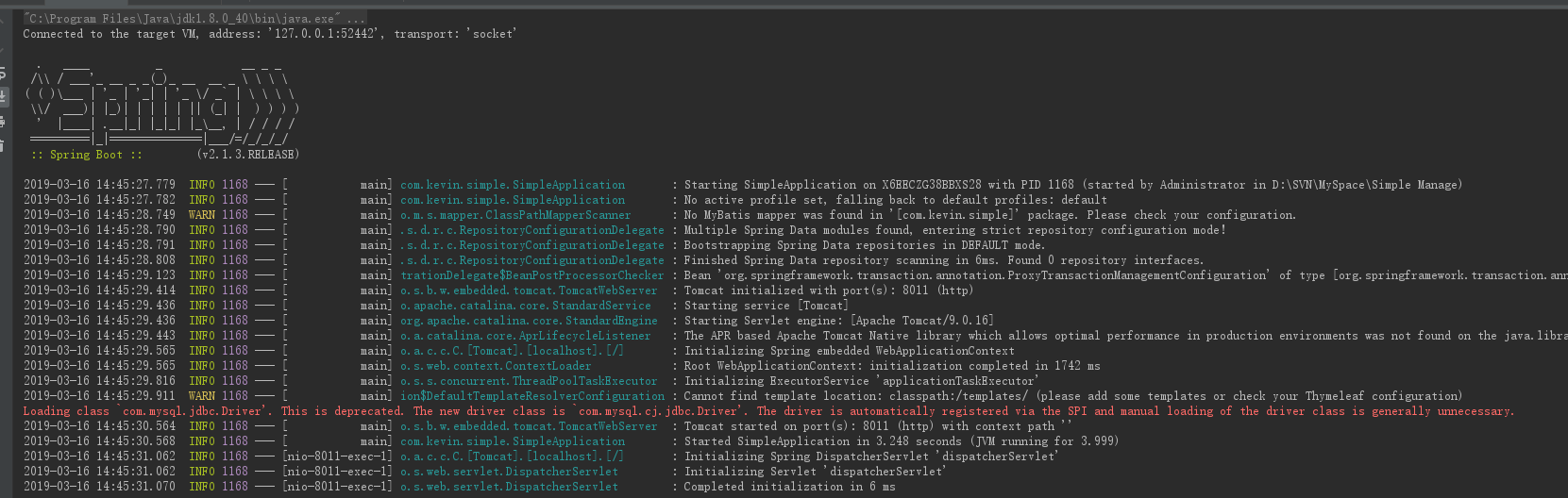Viewport: 1568px width, 498px height.
Task: Click 'Started SimpleApplication in 3.248 seconds' message
Action: (901, 441)
